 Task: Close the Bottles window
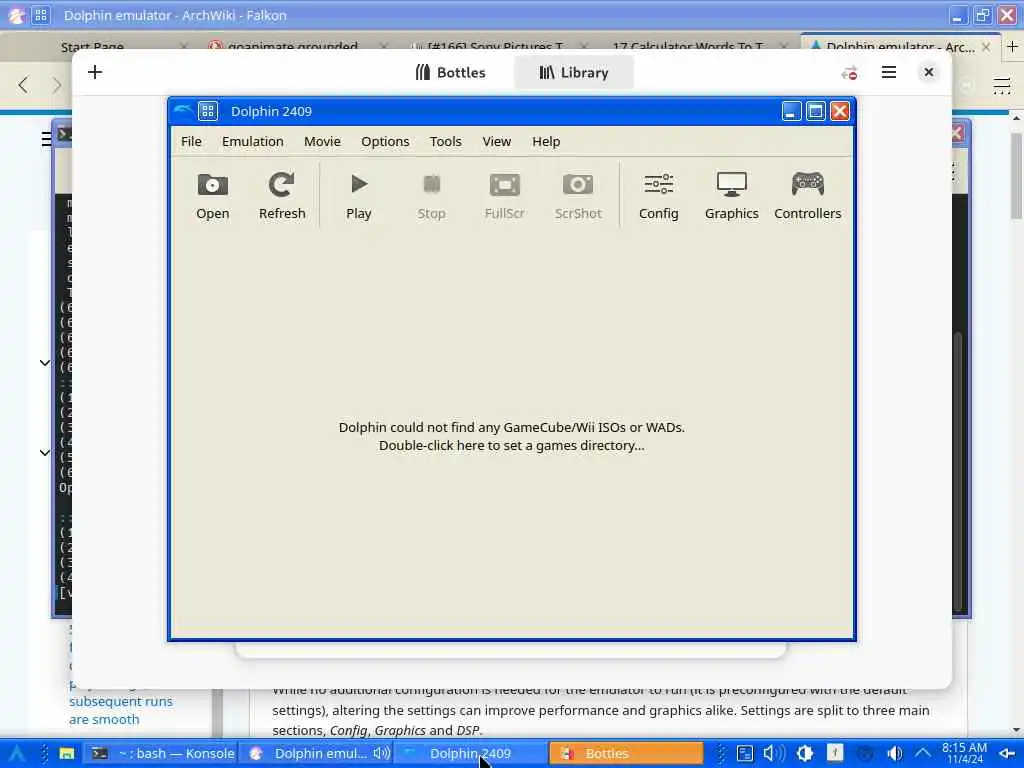[929, 72]
